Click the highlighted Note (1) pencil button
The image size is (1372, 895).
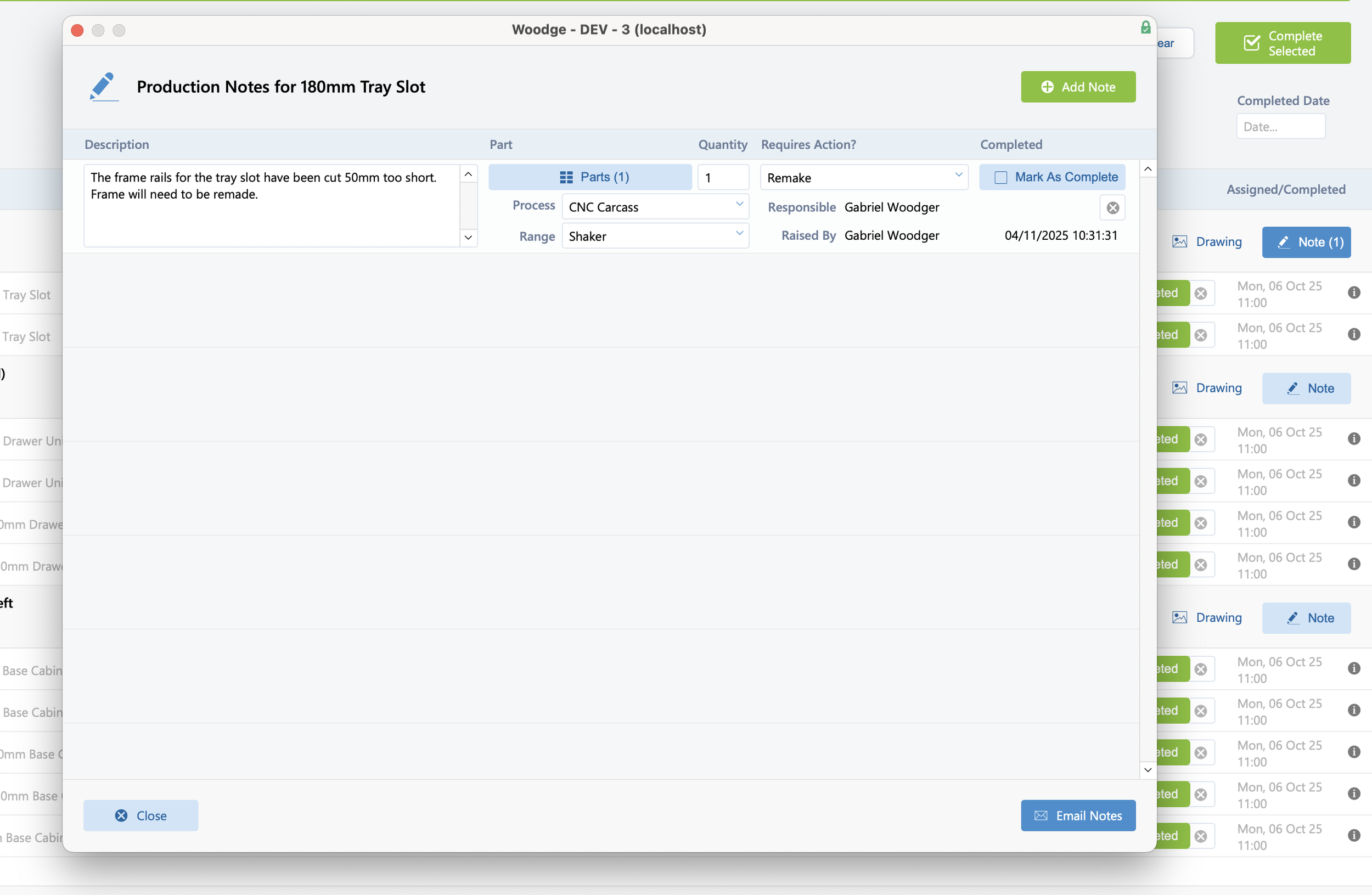(1306, 242)
